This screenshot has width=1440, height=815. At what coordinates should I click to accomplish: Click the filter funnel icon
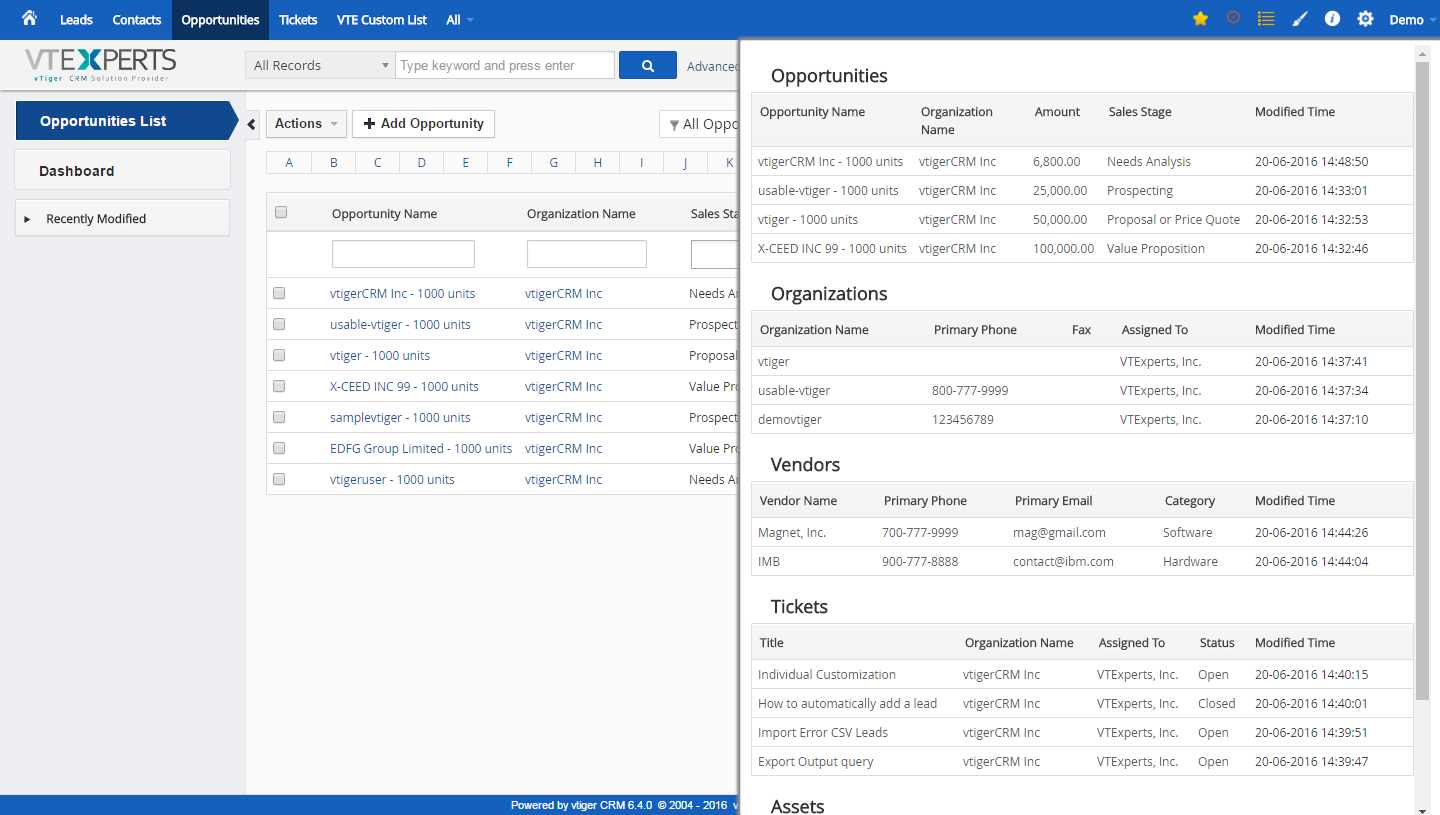[x=674, y=125]
